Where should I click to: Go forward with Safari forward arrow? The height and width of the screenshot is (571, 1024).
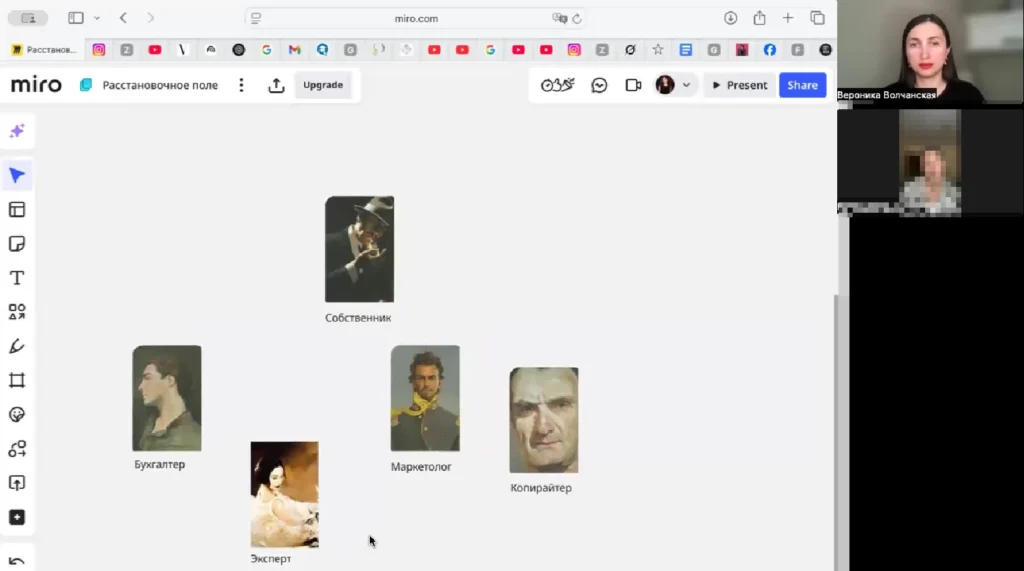pos(151,18)
